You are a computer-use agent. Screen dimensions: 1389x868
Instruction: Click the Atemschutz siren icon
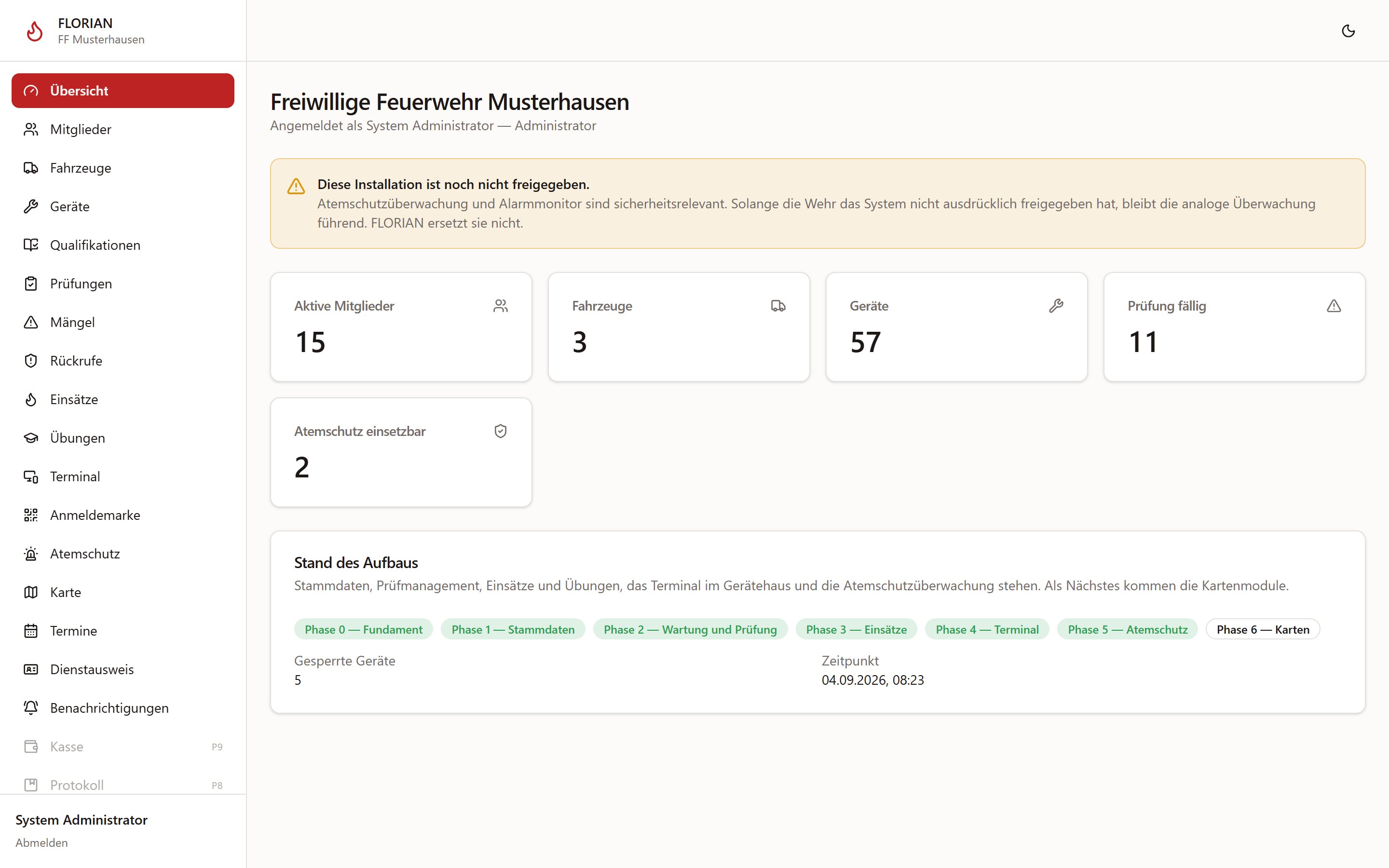(x=31, y=554)
